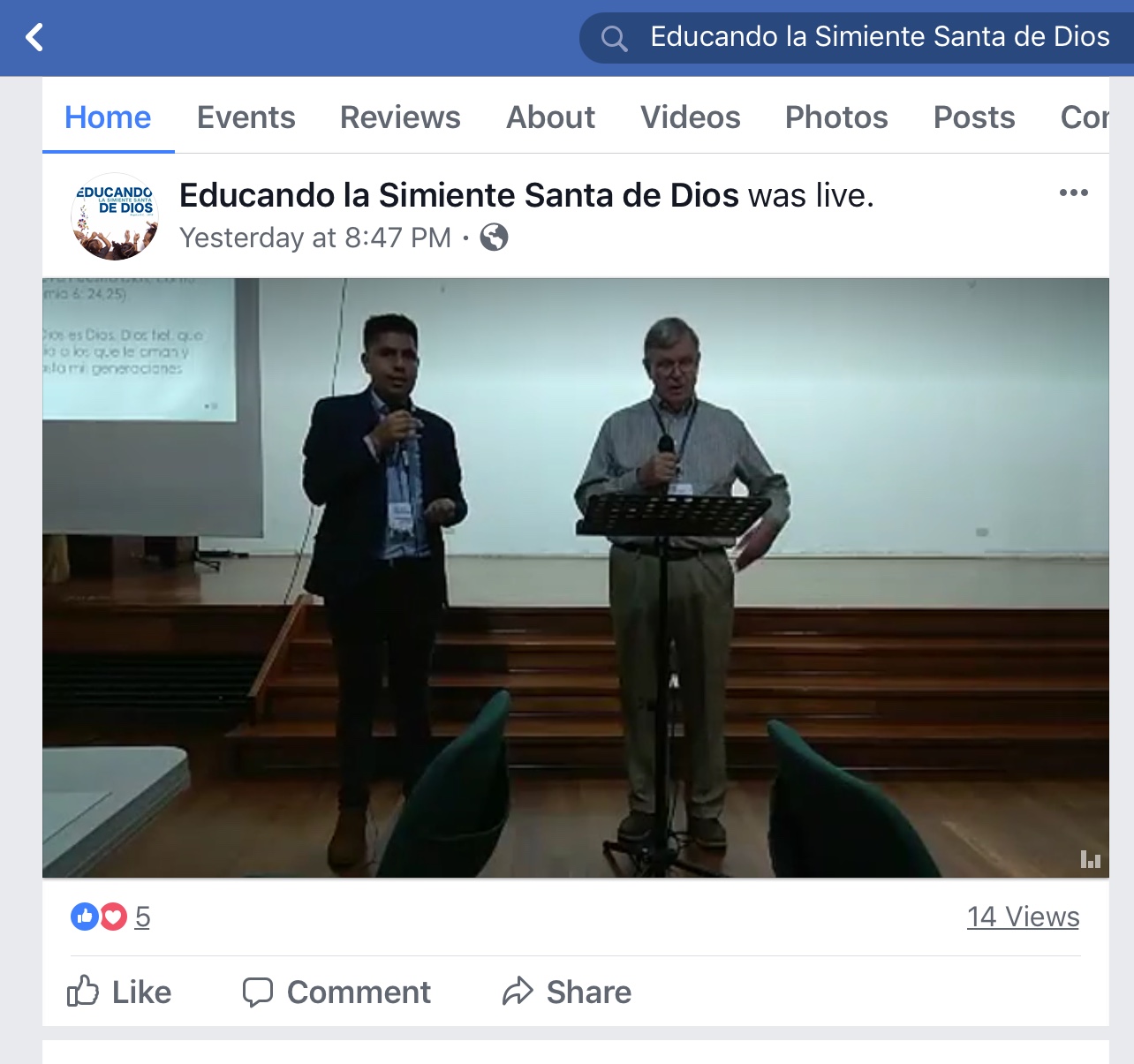Tap the Share arrow button

coord(567,992)
